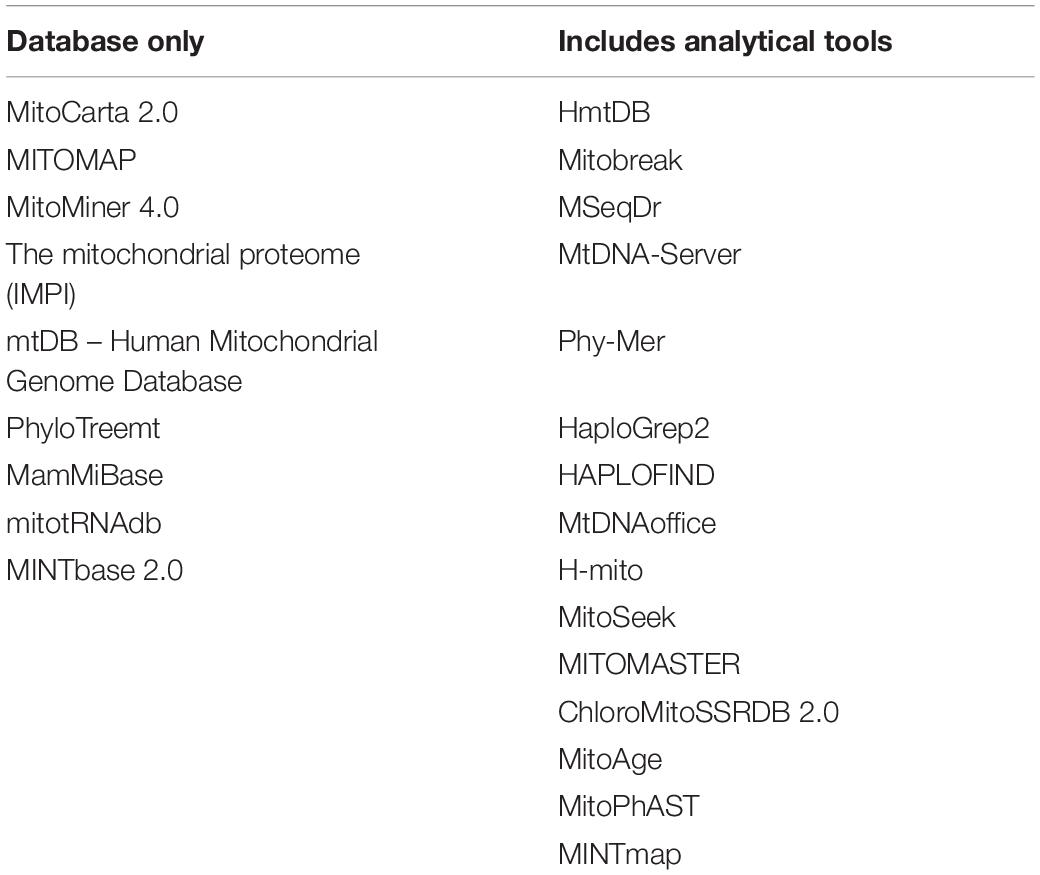
Task: Click the MtDNA-Server entry
Action: (x=649, y=254)
